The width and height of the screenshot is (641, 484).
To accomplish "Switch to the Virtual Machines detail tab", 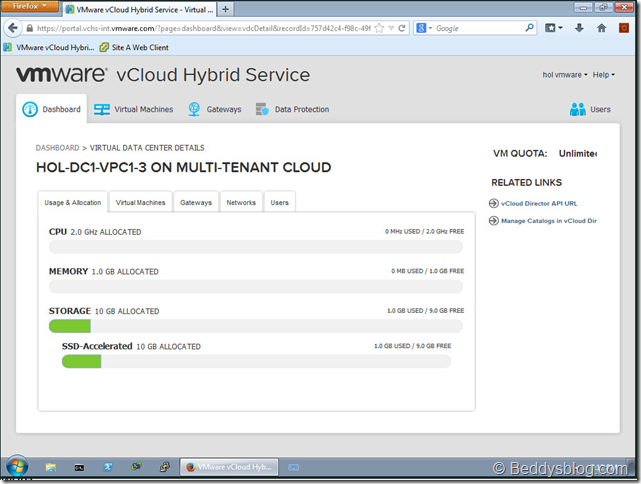I will click(x=141, y=202).
